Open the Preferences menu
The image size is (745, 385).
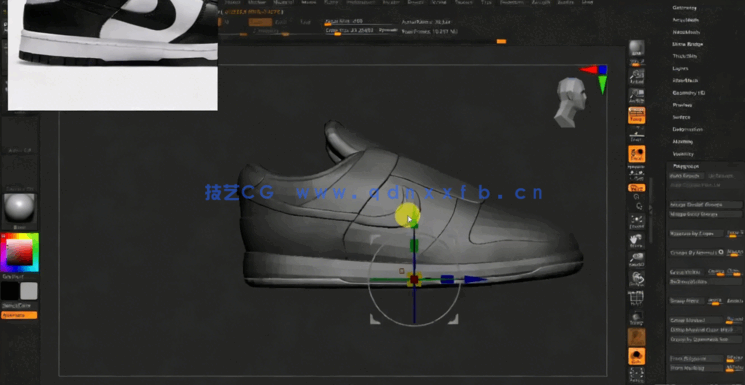tap(360, 3)
